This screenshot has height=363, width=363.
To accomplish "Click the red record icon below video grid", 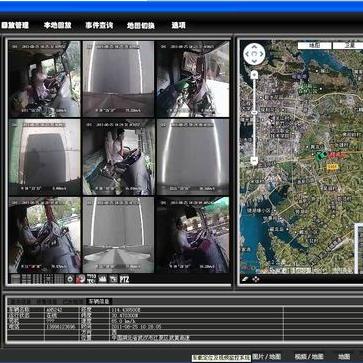I will 80,279.
